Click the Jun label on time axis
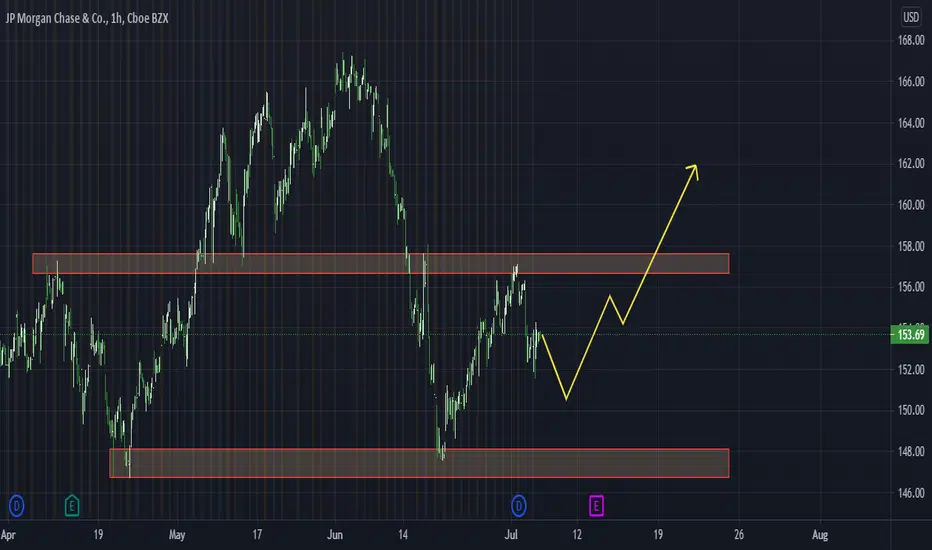932x550 pixels. coord(335,535)
